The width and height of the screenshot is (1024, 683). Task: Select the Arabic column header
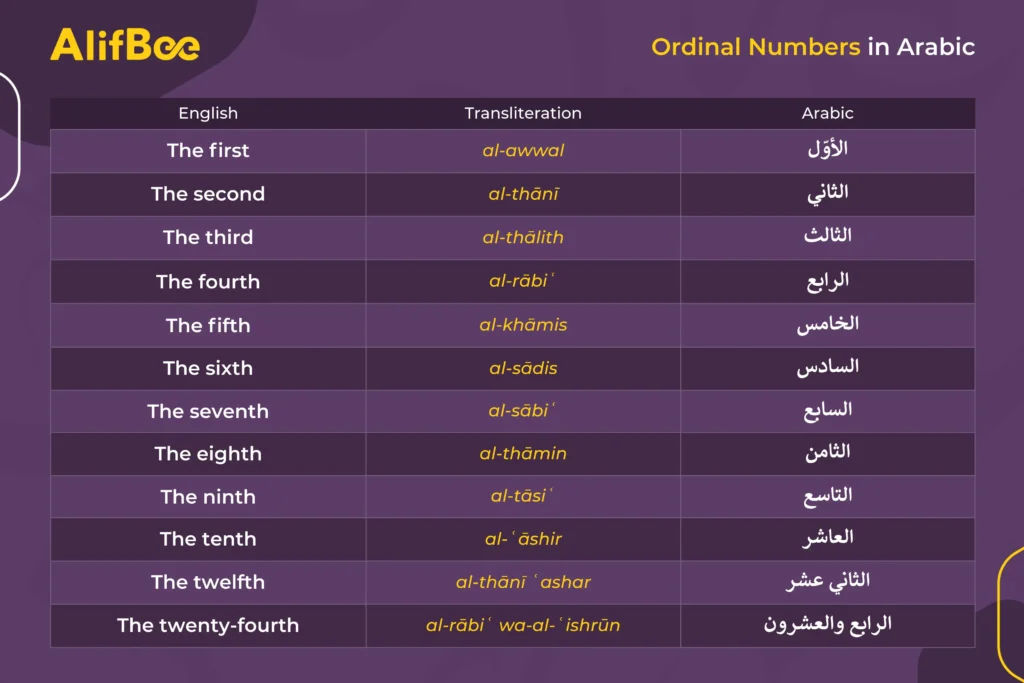(827, 113)
